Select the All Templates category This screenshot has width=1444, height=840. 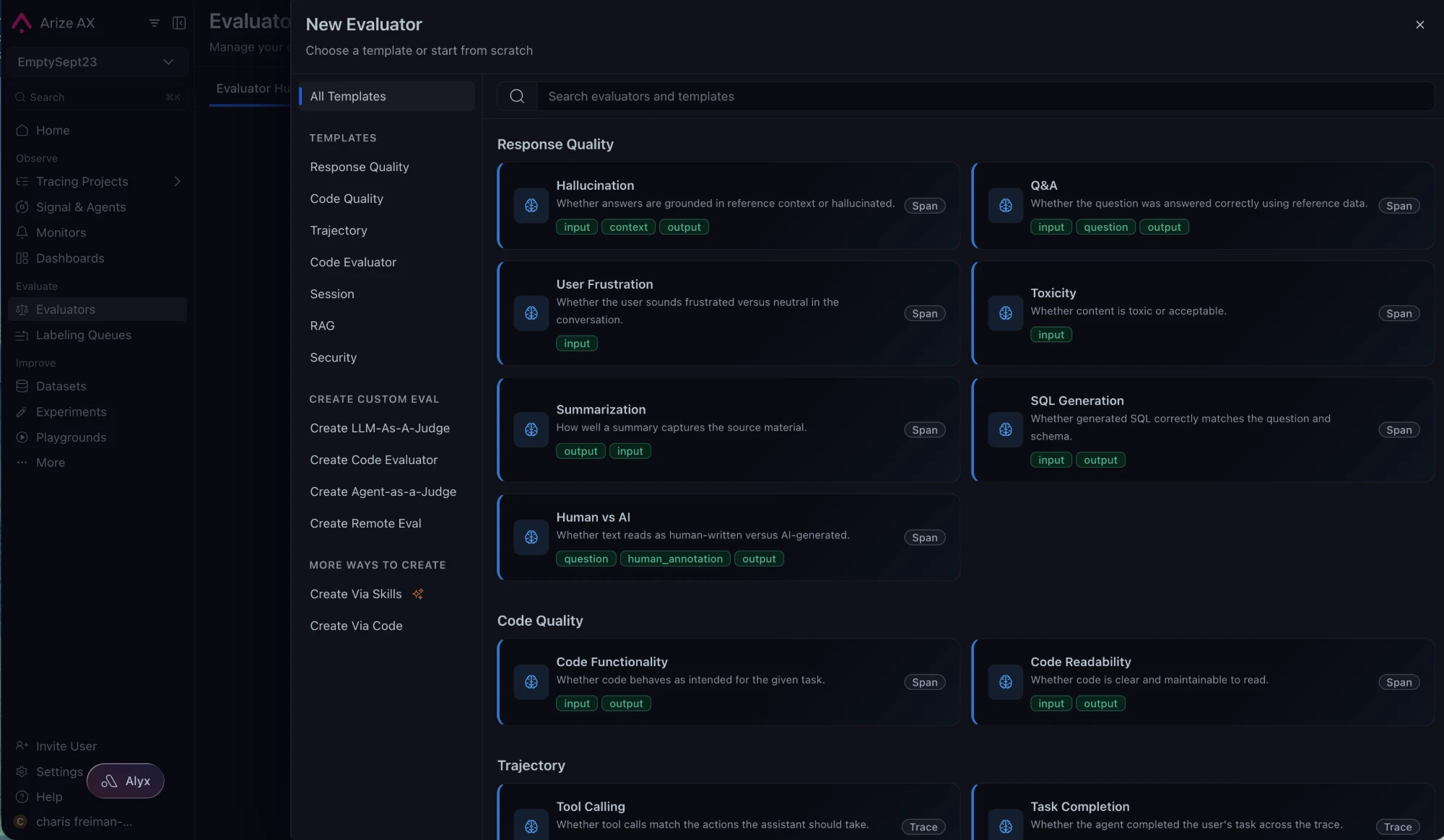pos(387,96)
